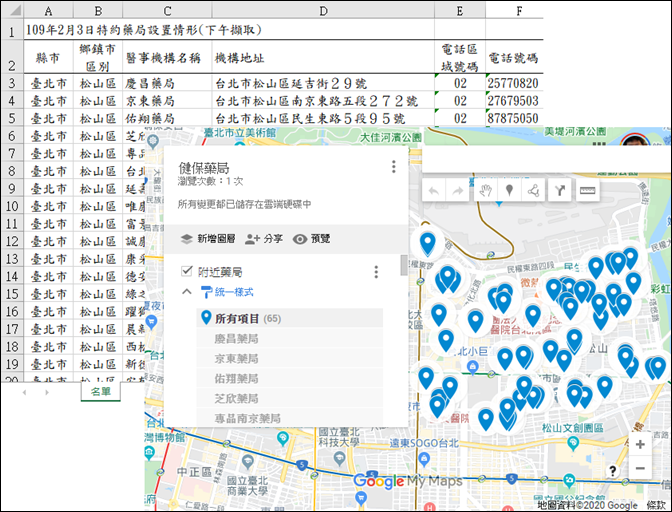Select column D header in Excel
This screenshot has height=512, width=672.
(x=323, y=10)
